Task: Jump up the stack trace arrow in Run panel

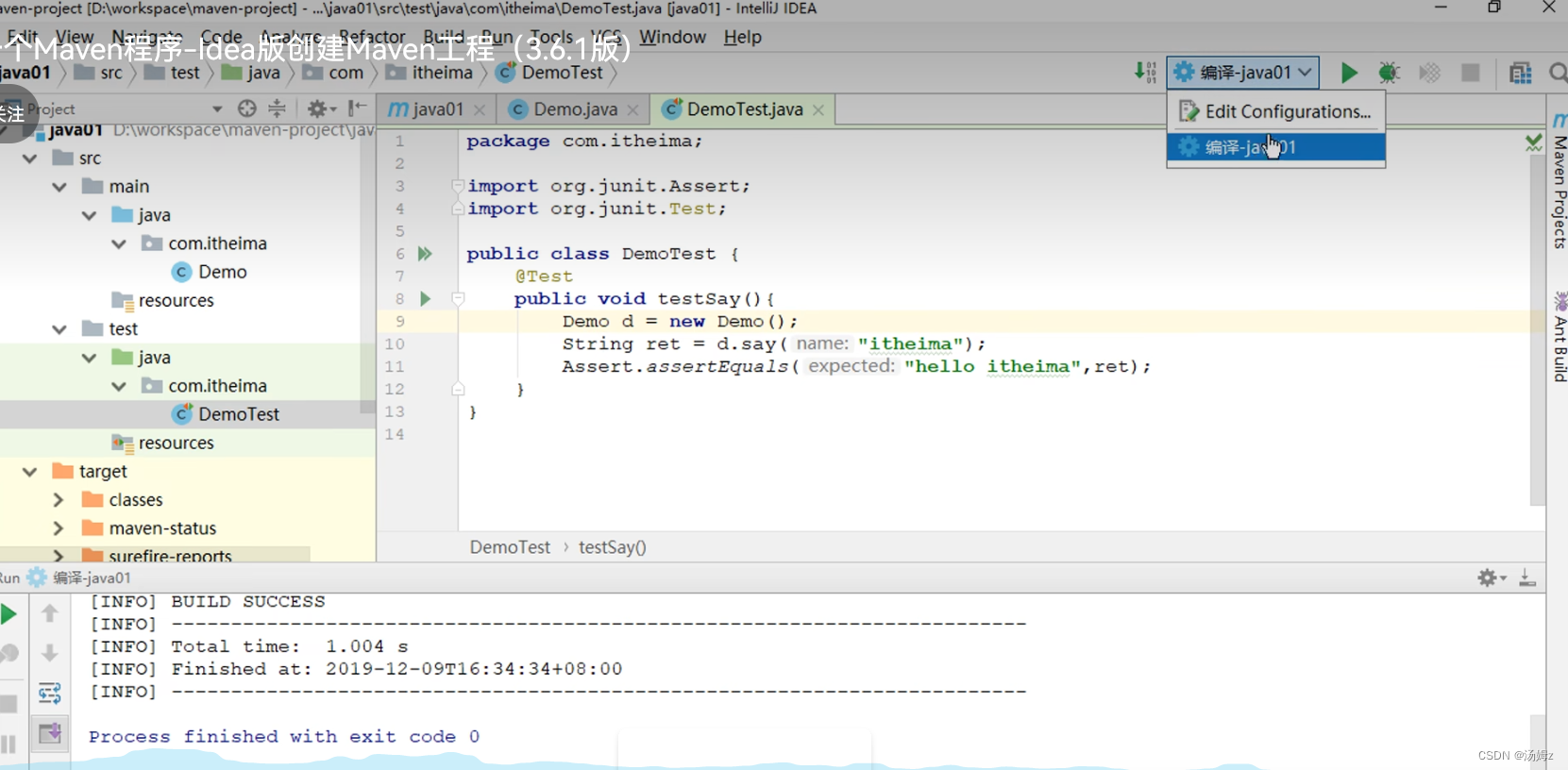Action: 50,614
